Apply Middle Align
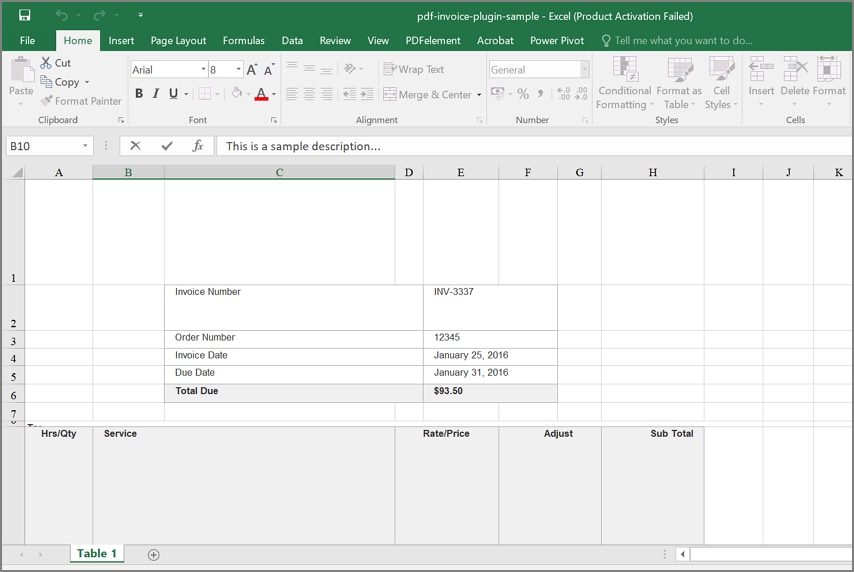854x572 pixels. 309,68
